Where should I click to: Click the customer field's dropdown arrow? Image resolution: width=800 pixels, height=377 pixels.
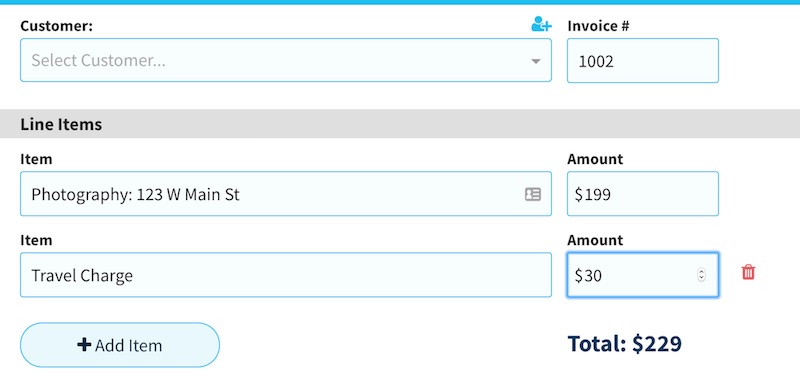coord(535,61)
